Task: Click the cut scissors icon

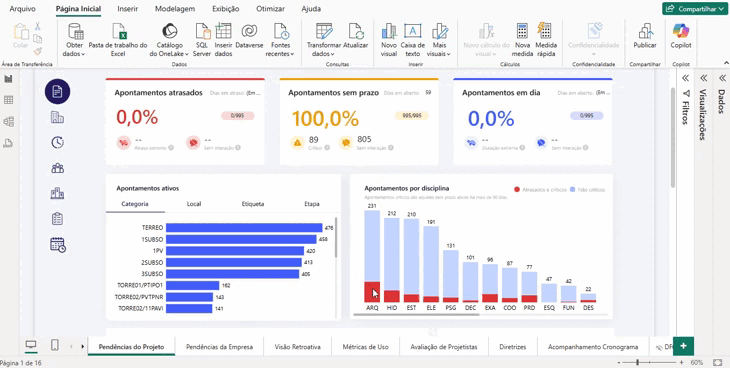Action: 38,26
